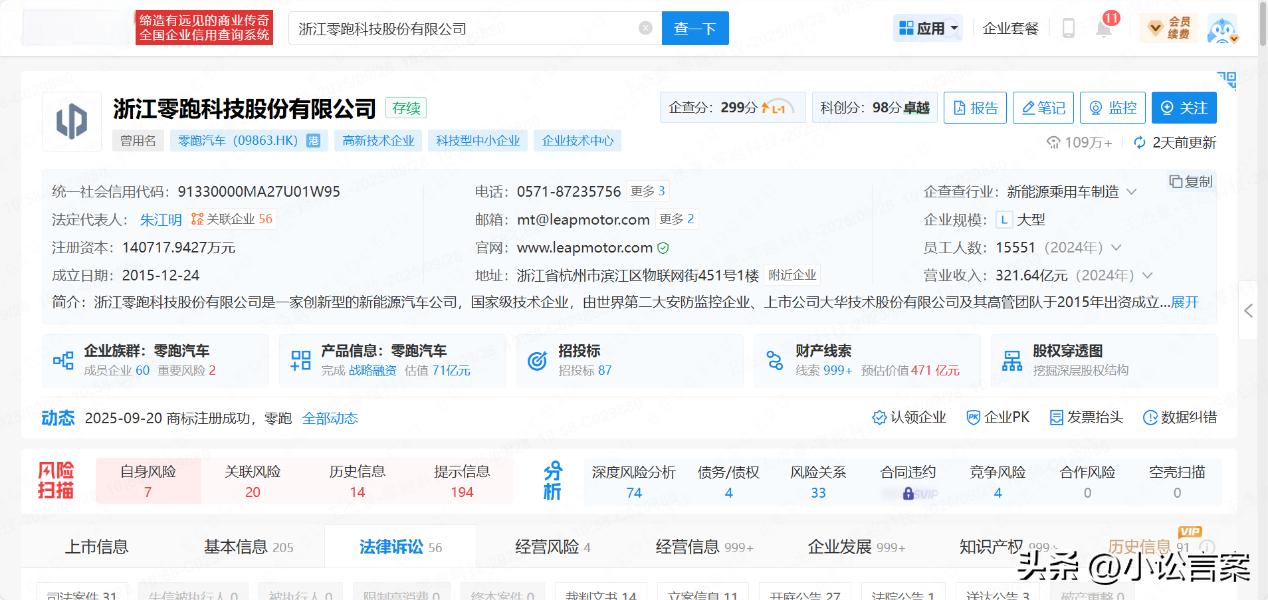Expand the 员工人数 year dropdown
This screenshot has width=1268, height=600.
coord(1116,247)
